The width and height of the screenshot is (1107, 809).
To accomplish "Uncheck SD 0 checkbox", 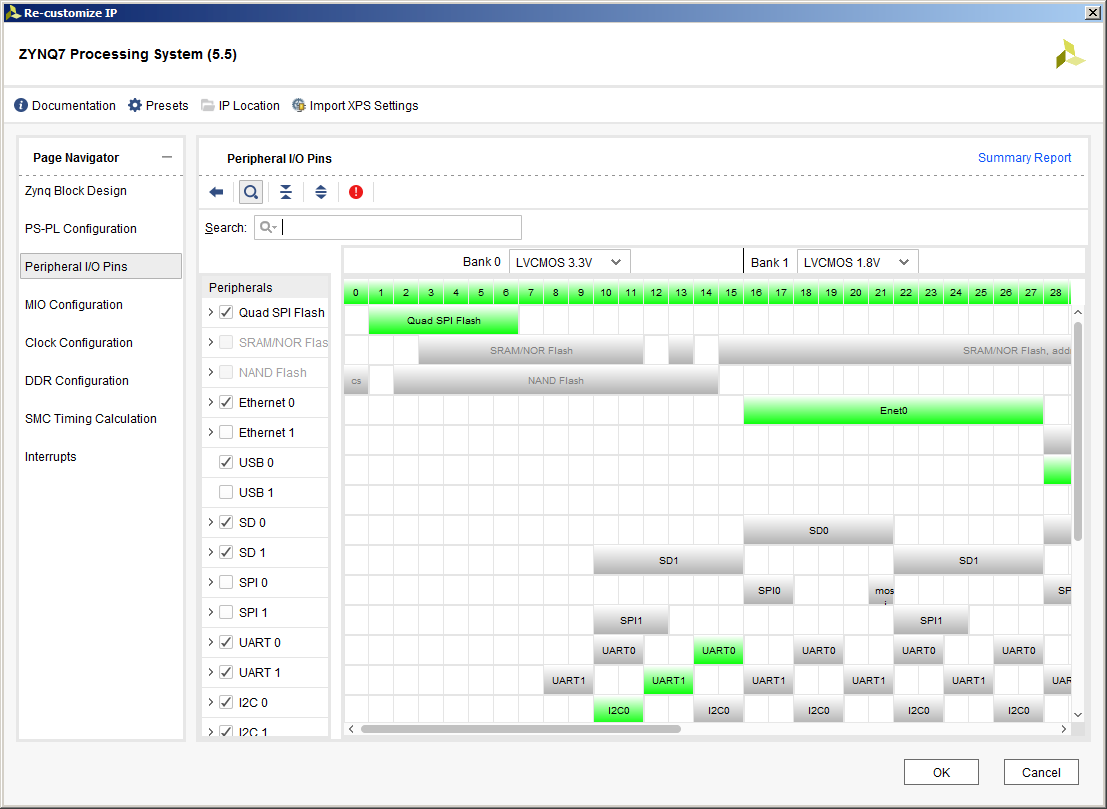I will (x=226, y=522).
